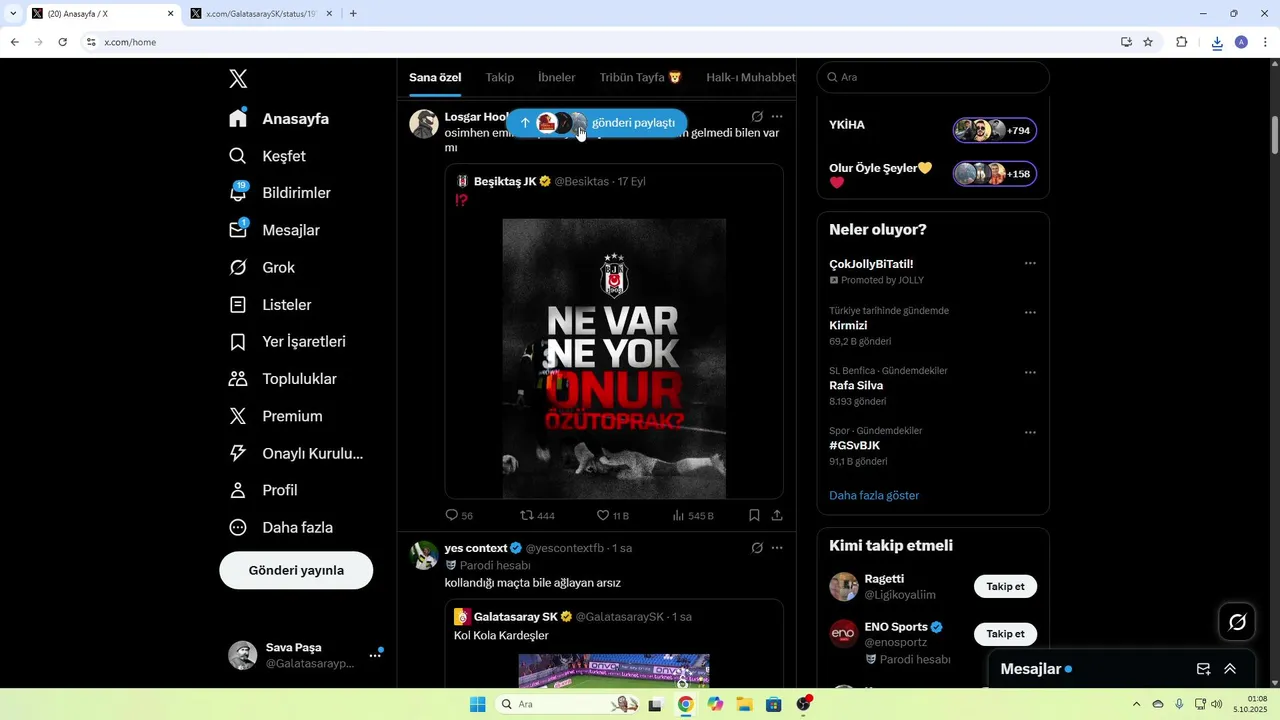Expand the Mesajlar dock chevron

(1230, 669)
